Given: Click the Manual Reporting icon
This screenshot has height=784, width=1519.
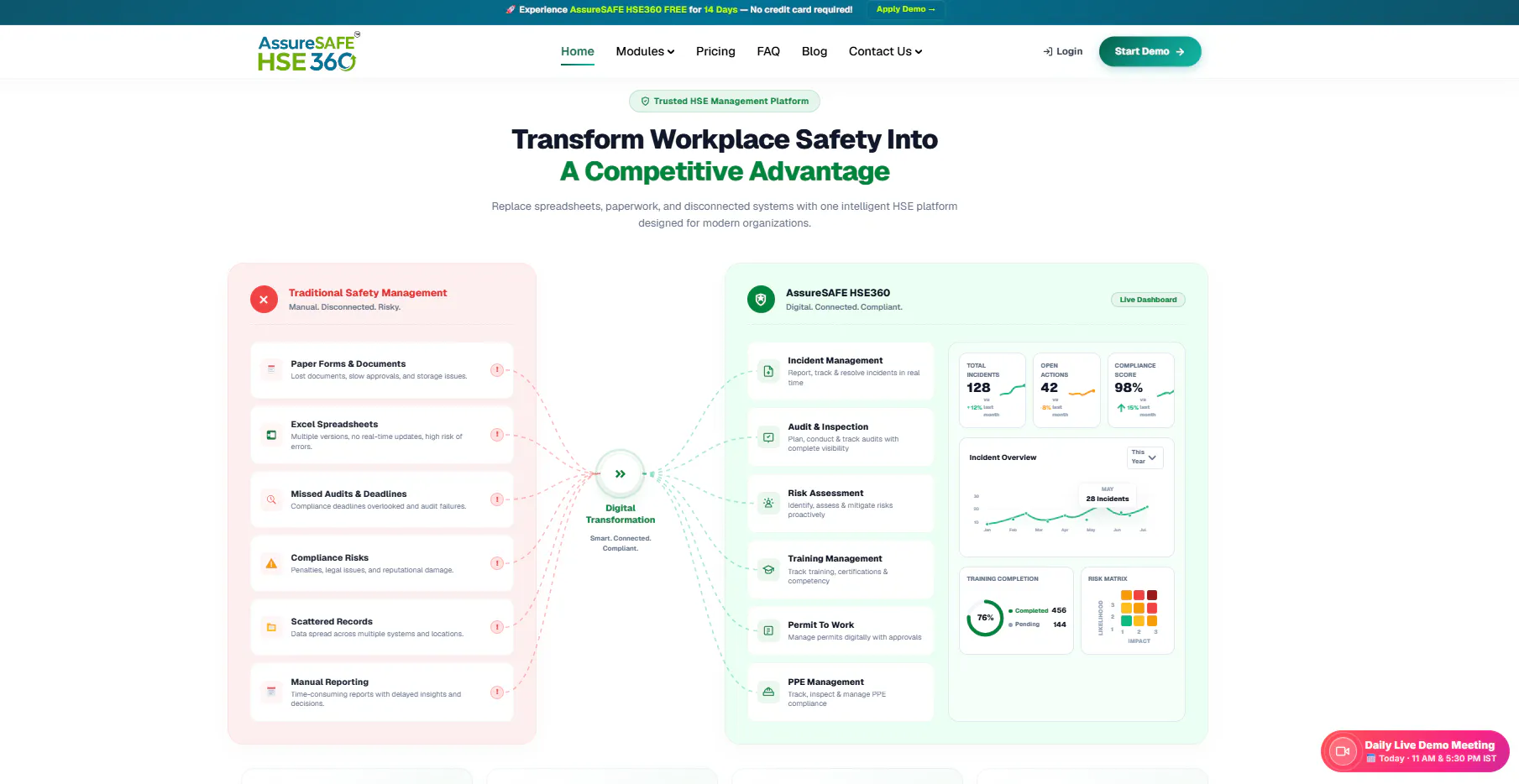Looking at the screenshot, I should 271,692.
